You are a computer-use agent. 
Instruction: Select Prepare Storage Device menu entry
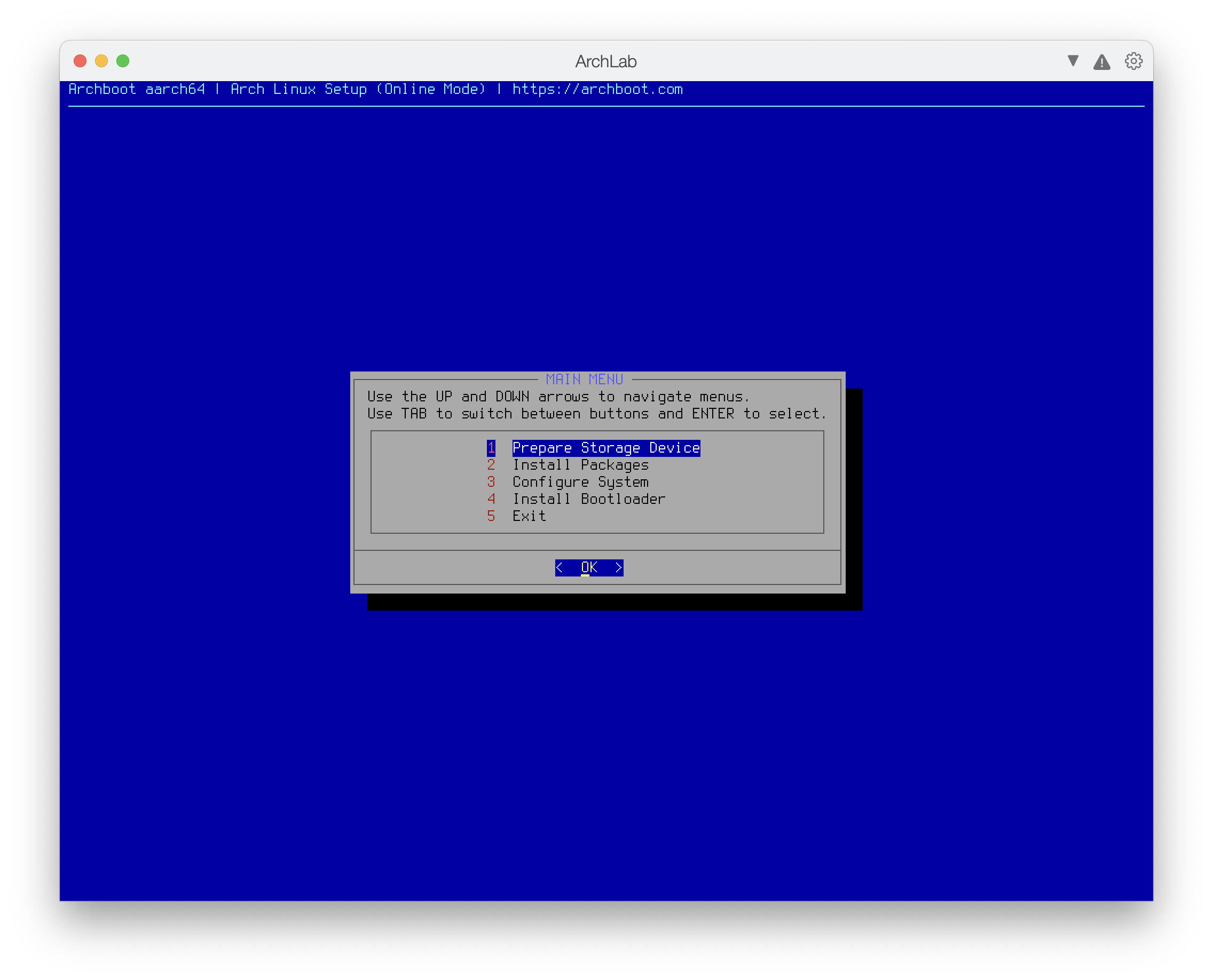tap(605, 448)
